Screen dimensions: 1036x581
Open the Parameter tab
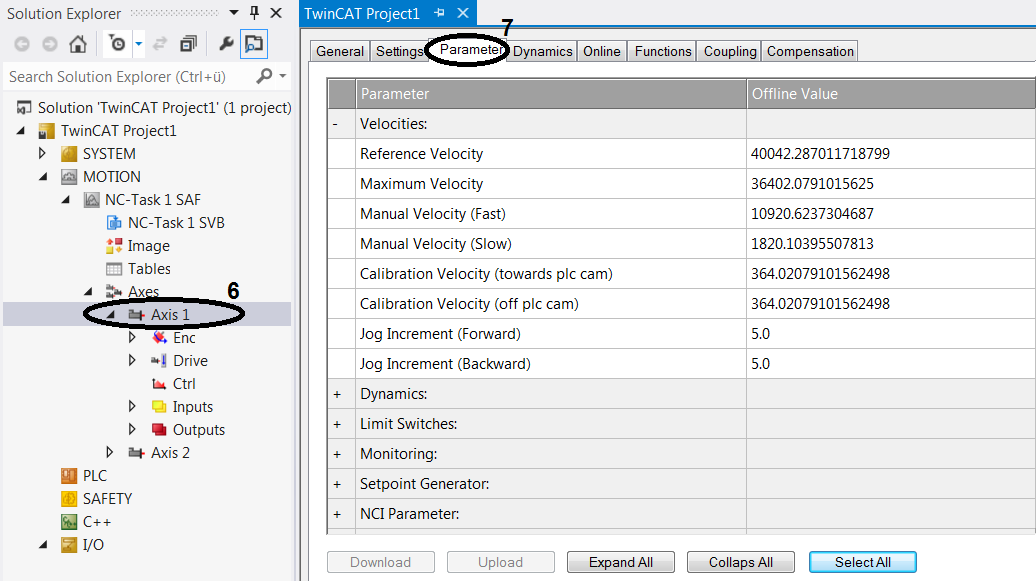pos(470,50)
